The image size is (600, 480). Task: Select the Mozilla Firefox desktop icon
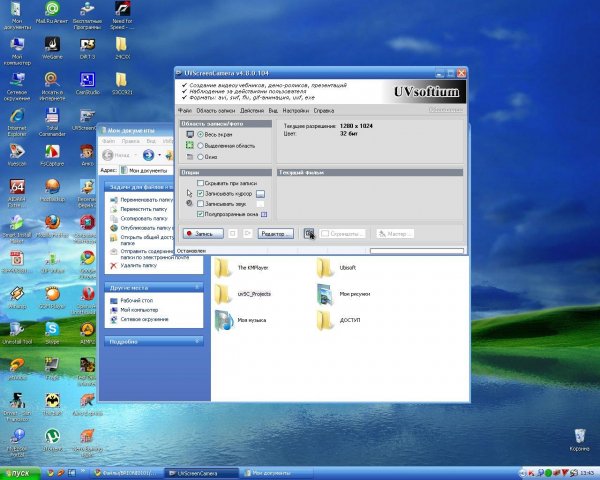pos(52,227)
